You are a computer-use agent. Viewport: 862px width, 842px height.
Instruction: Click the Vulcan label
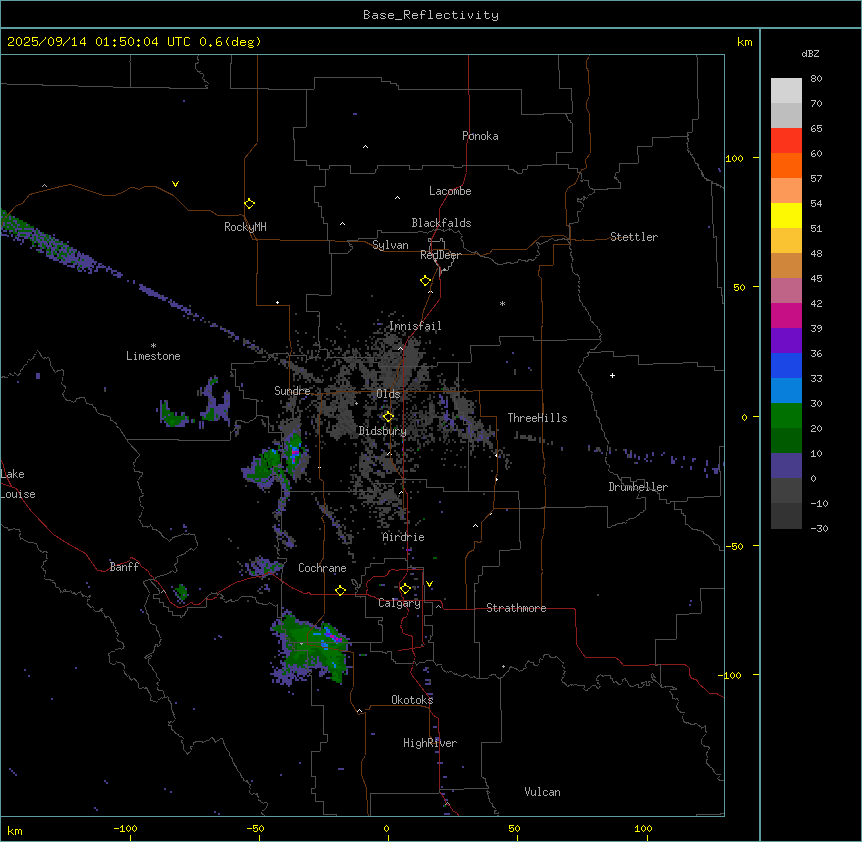point(543,792)
